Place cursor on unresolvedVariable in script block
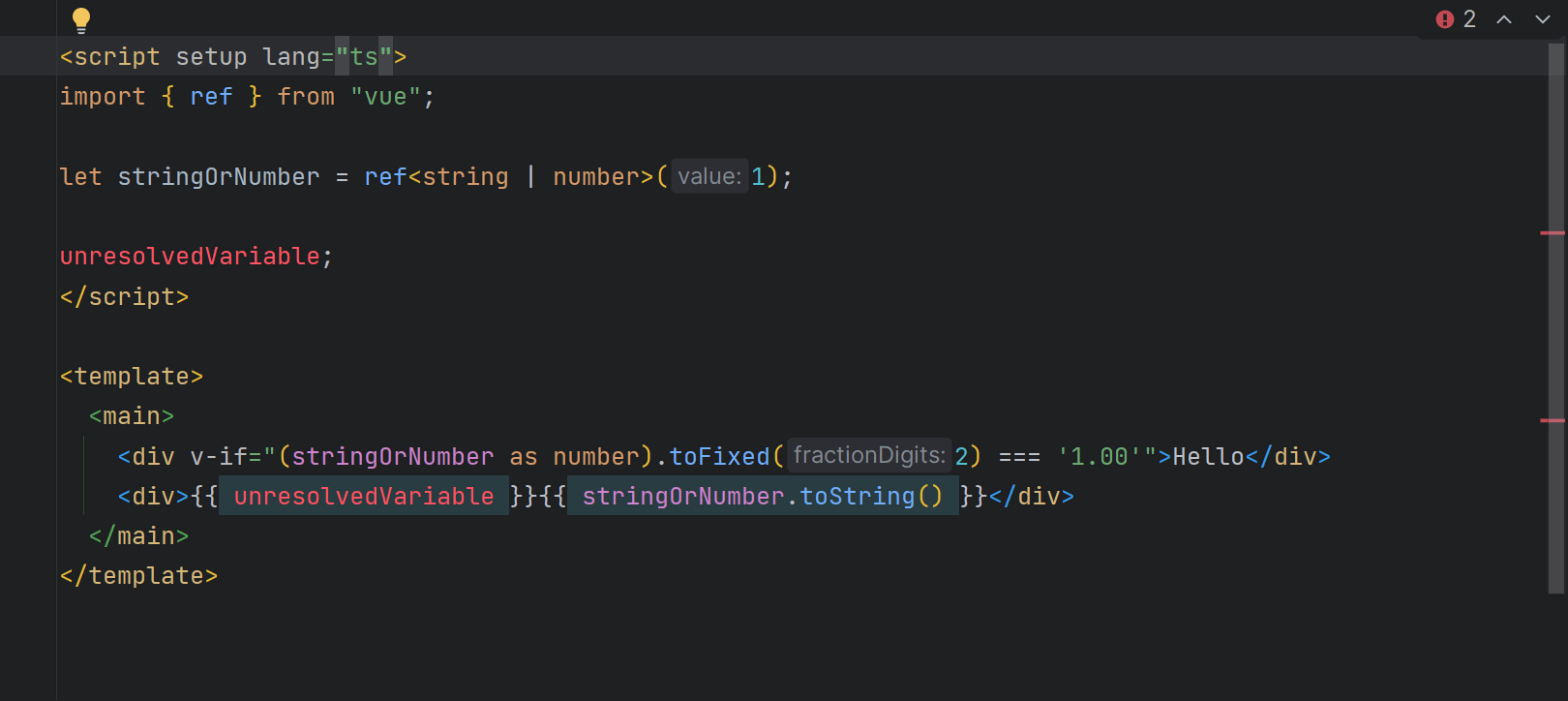Image resolution: width=1568 pixels, height=701 pixels. pyautogui.click(x=190, y=257)
